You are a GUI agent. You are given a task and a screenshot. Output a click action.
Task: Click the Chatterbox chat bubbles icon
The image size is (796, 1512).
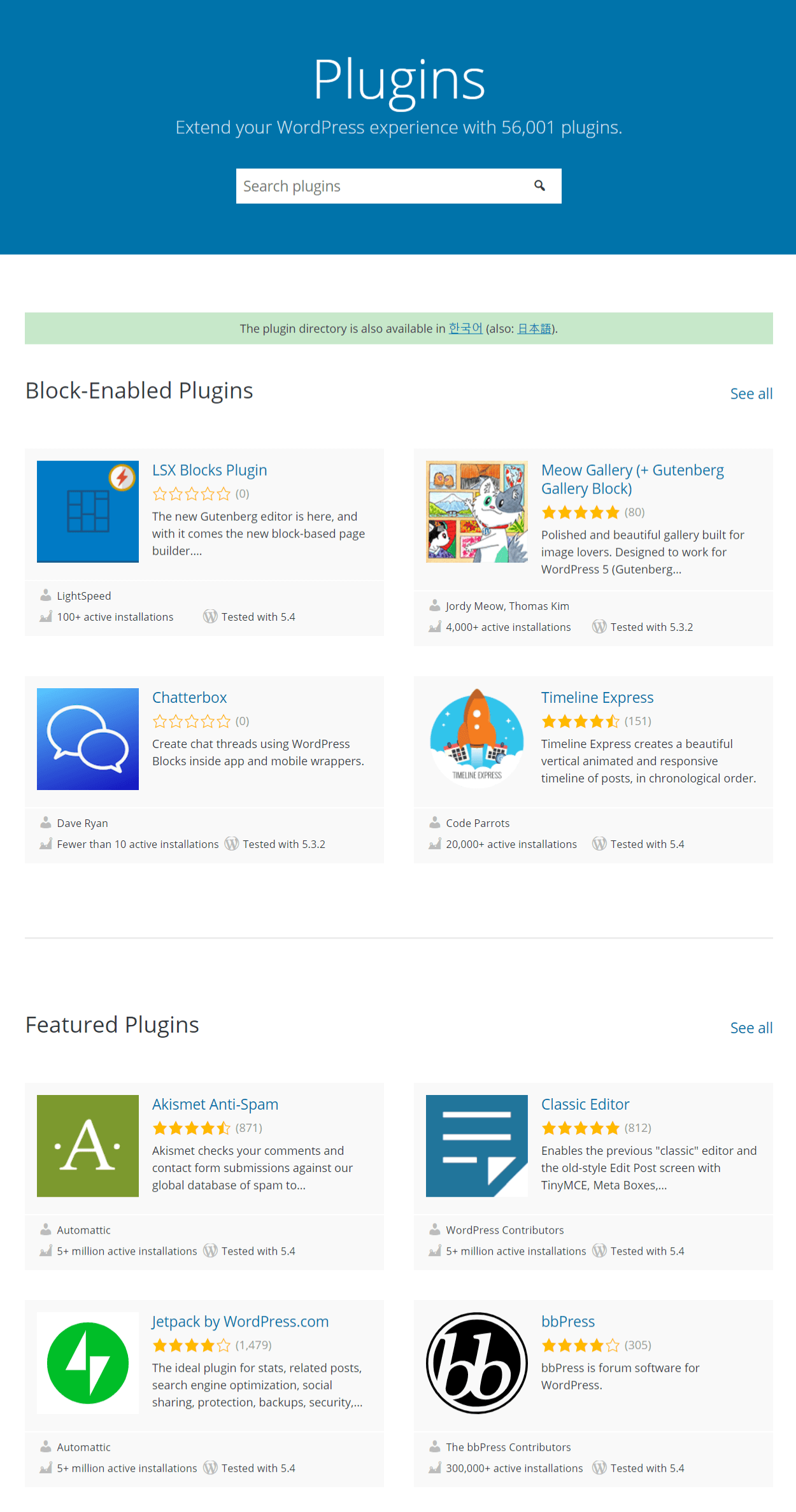pyautogui.click(x=88, y=739)
